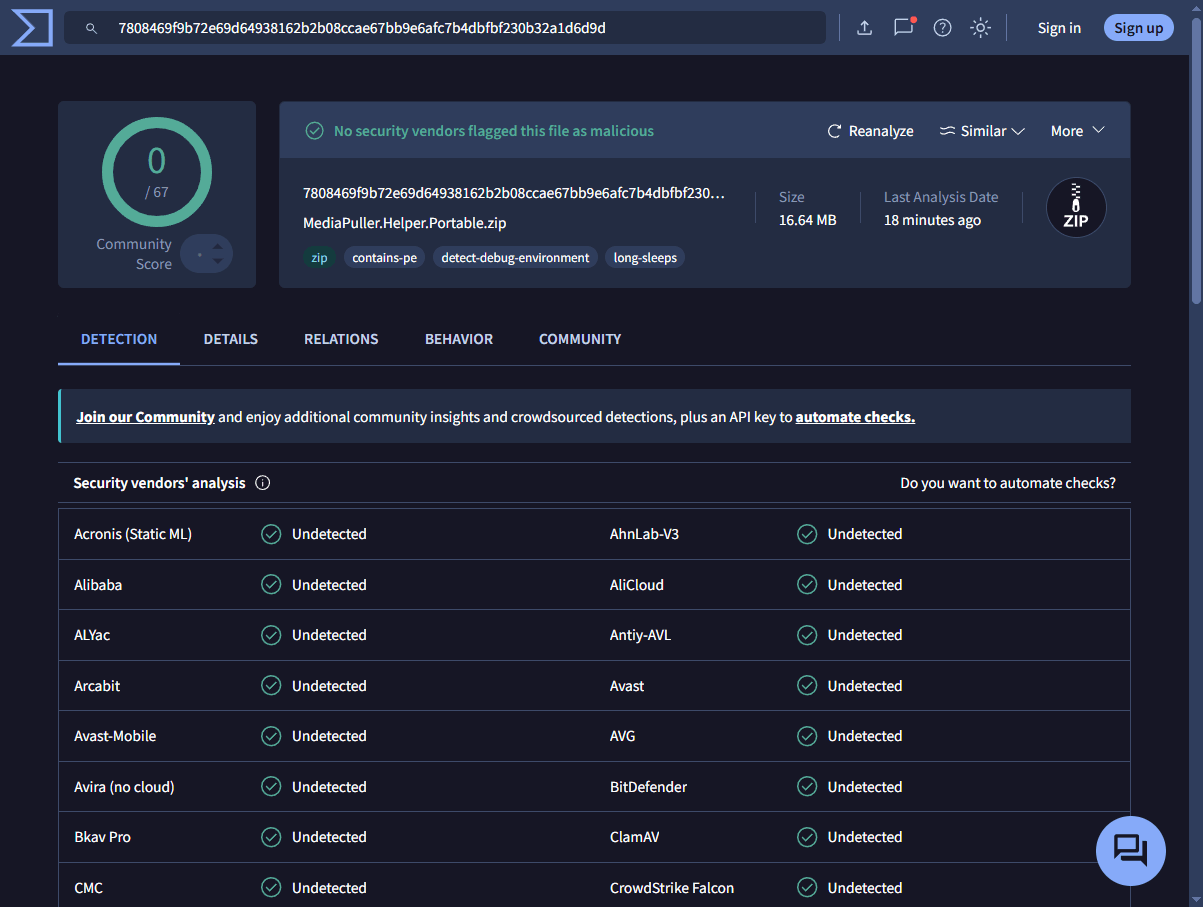Click AVG undetected check icon
The image size is (1203, 907).
pos(807,736)
